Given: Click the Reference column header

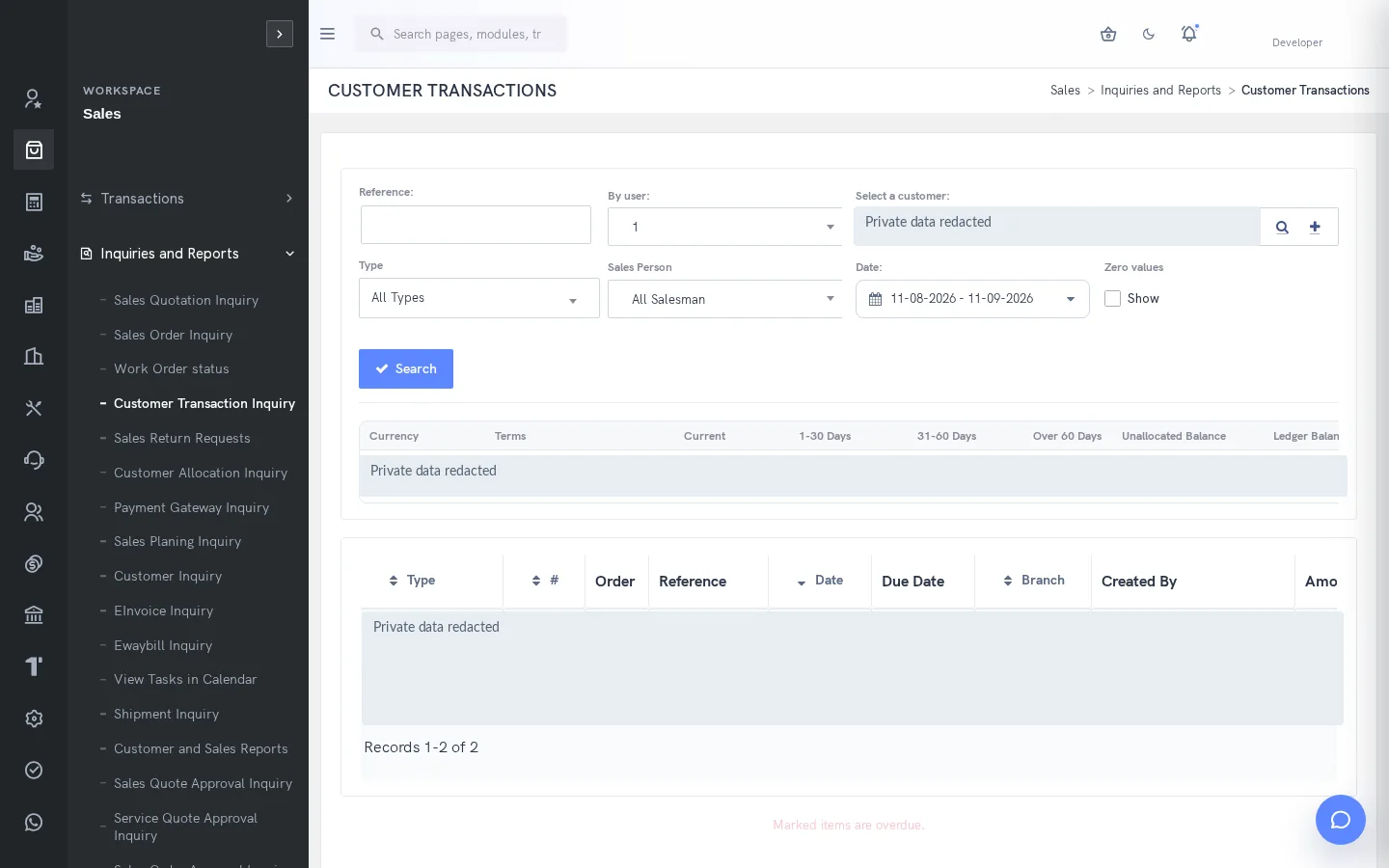Looking at the screenshot, I should [693, 582].
